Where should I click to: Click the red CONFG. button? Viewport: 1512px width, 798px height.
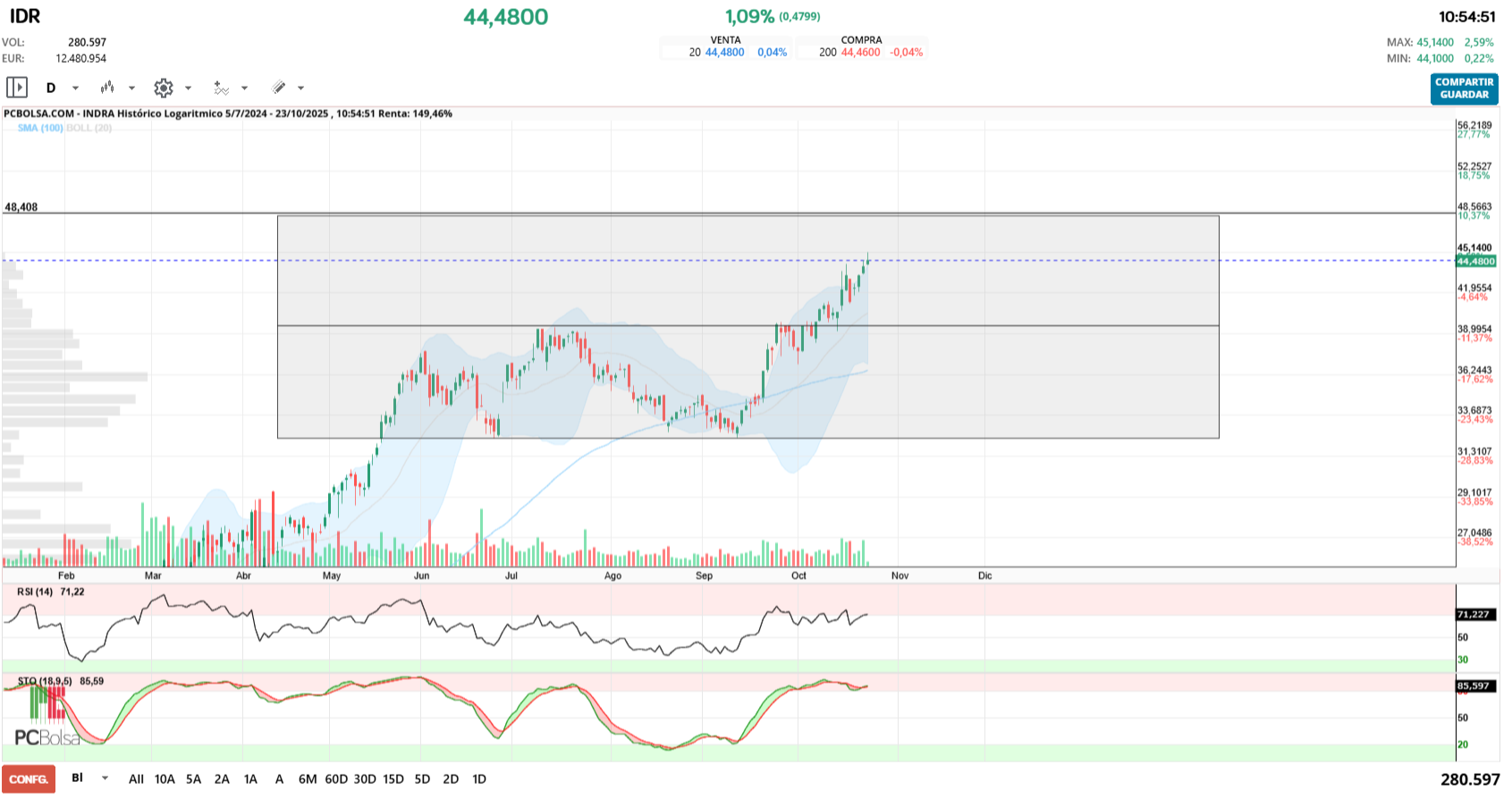click(29, 779)
